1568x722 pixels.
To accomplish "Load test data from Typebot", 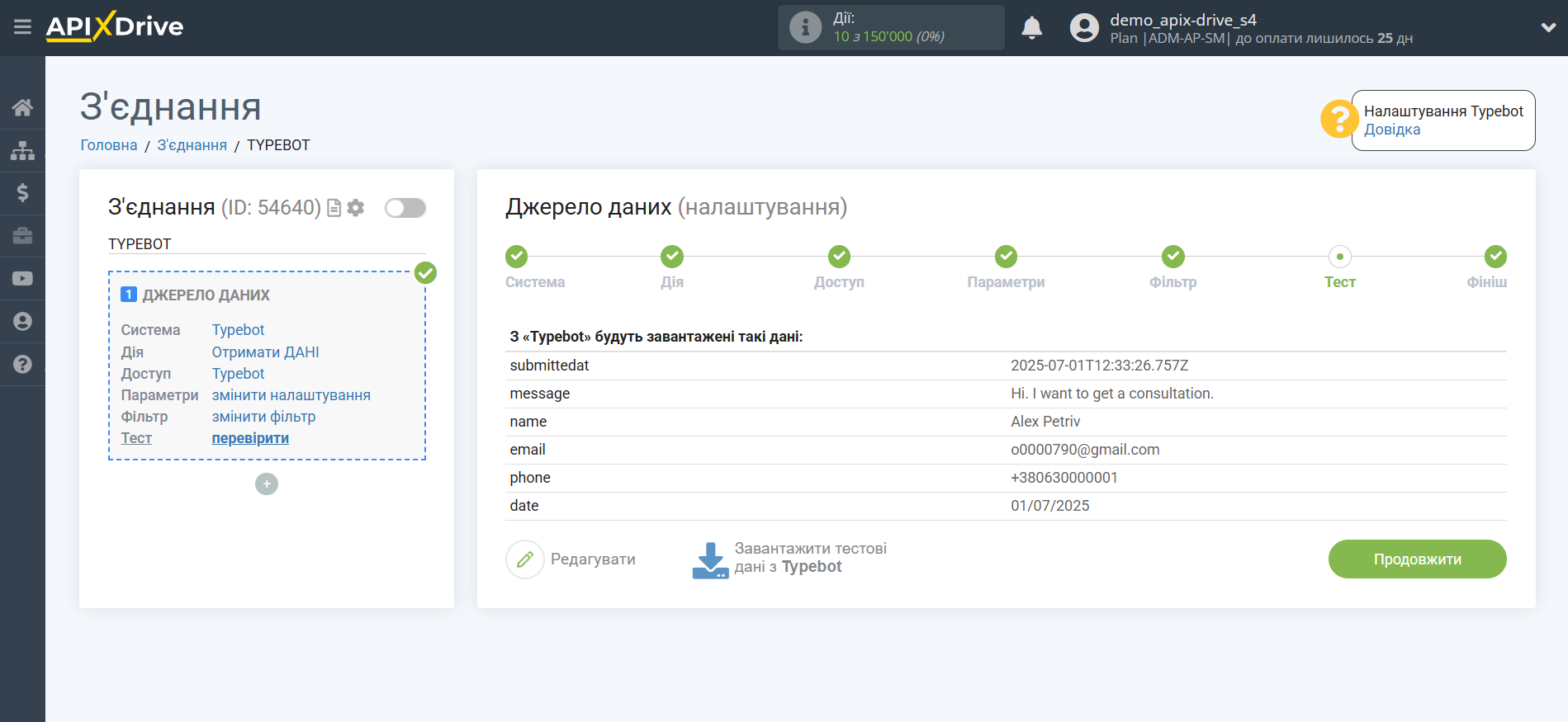I will [x=810, y=558].
